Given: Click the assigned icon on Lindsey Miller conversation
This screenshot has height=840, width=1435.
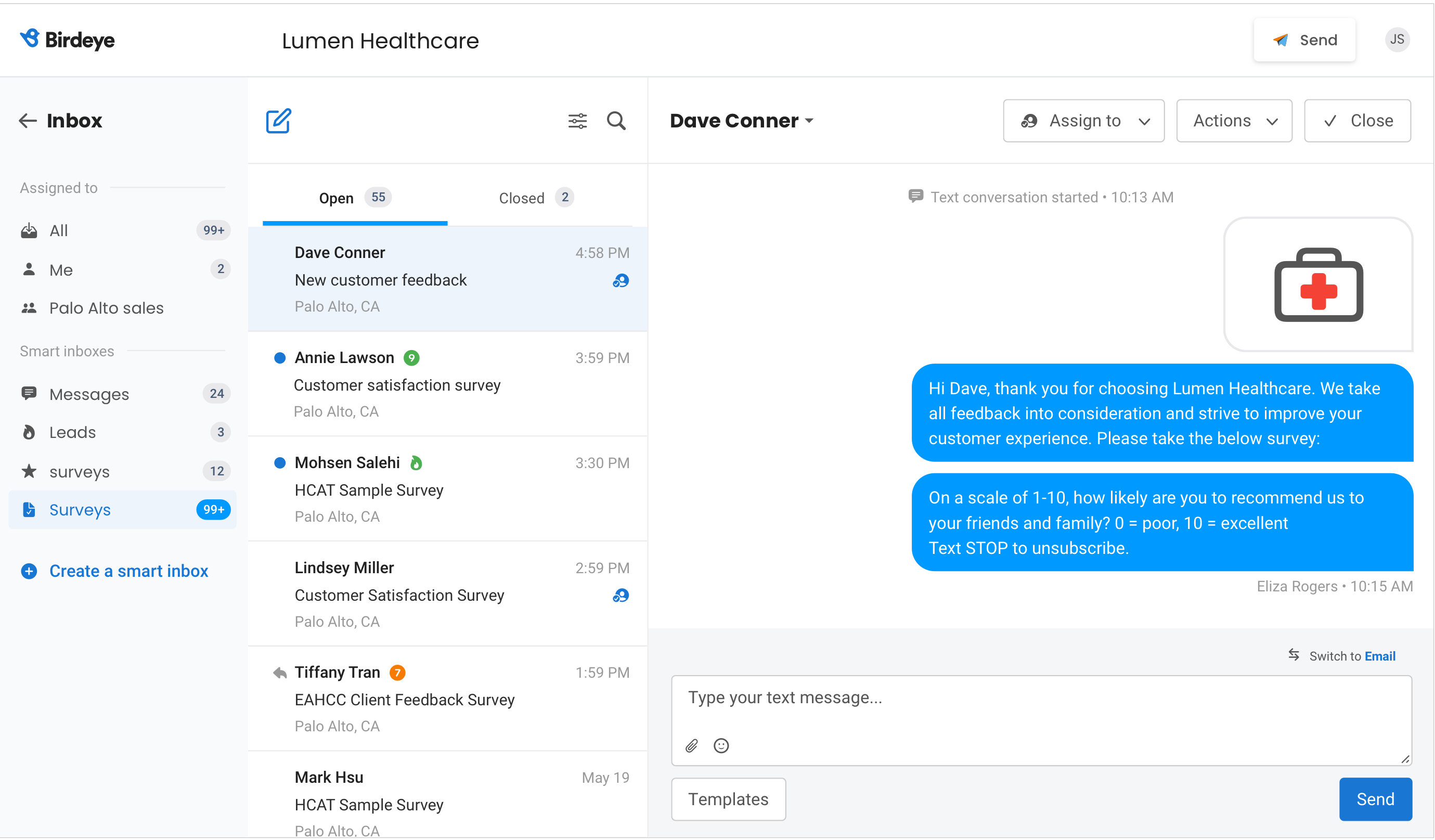Looking at the screenshot, I should click(x=620, y=596).
